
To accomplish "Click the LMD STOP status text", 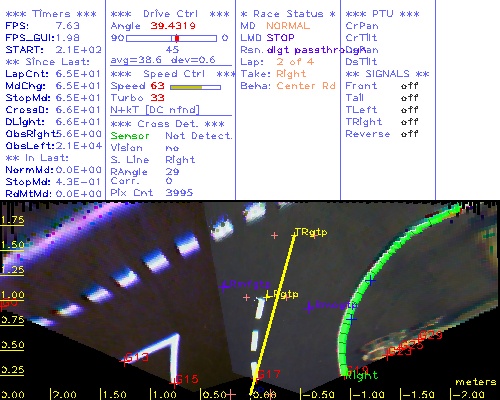I will (267, 38).
